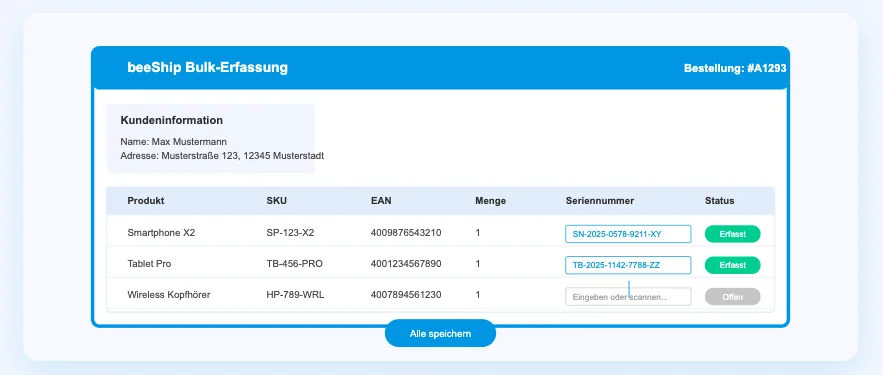The width and height of the screenshot is (883, 375).
Task: Click the quantity 1 in Wireless Kopfhörer row
Action: (478, 294)
